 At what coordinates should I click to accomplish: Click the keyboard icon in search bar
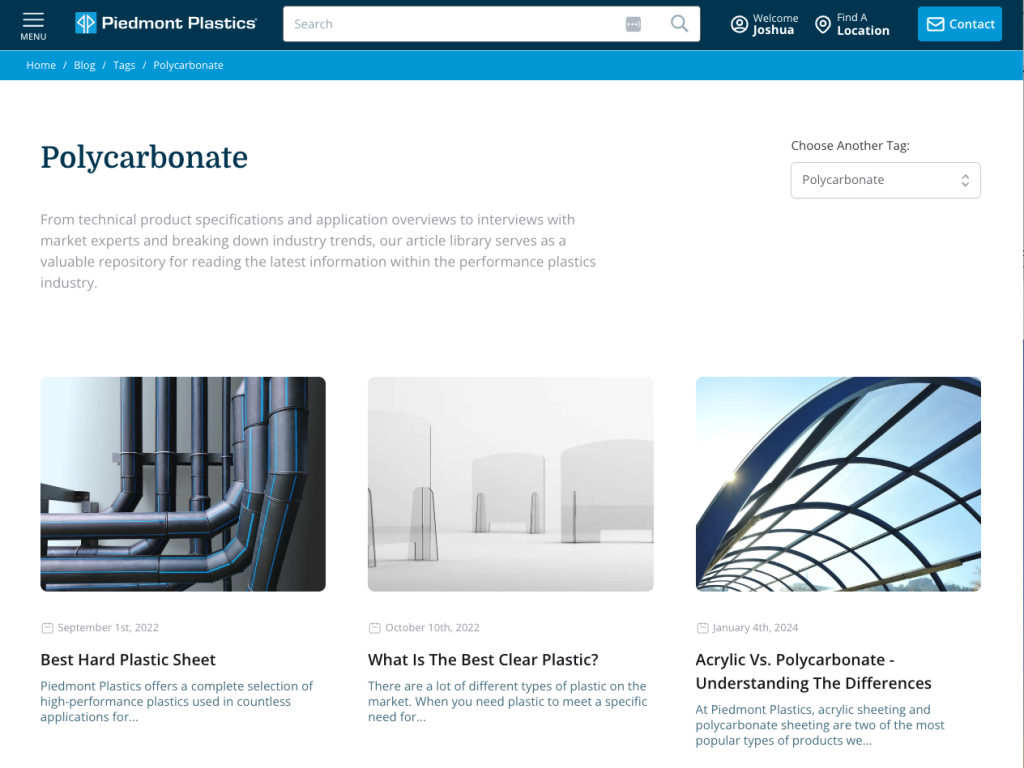pyautogui.click(x=633, y=24)
